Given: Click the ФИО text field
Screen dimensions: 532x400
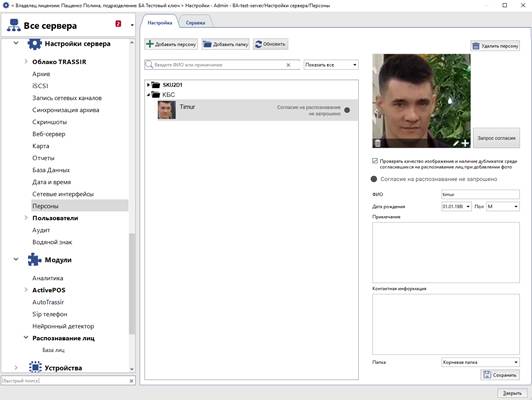Looking at the screenshot, I should 480,194.
